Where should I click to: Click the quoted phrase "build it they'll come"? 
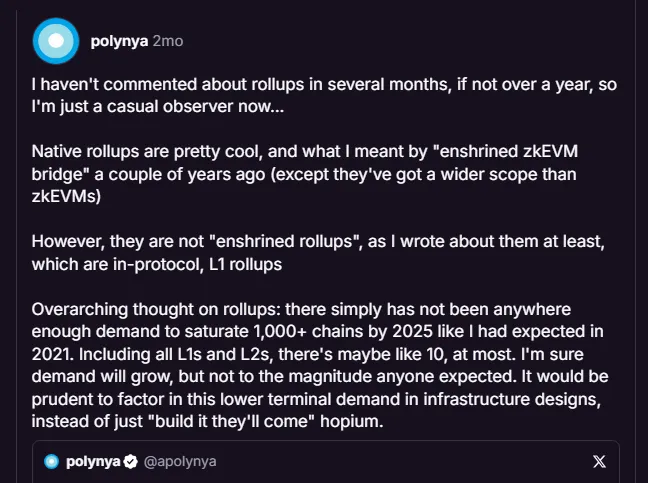(x=231, y=422)
